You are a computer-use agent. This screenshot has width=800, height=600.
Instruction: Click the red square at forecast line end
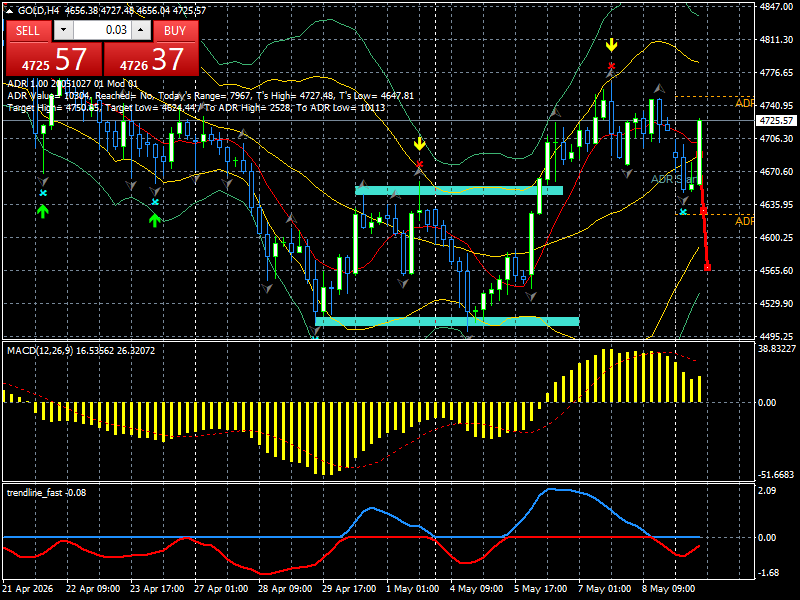point(707,267)
